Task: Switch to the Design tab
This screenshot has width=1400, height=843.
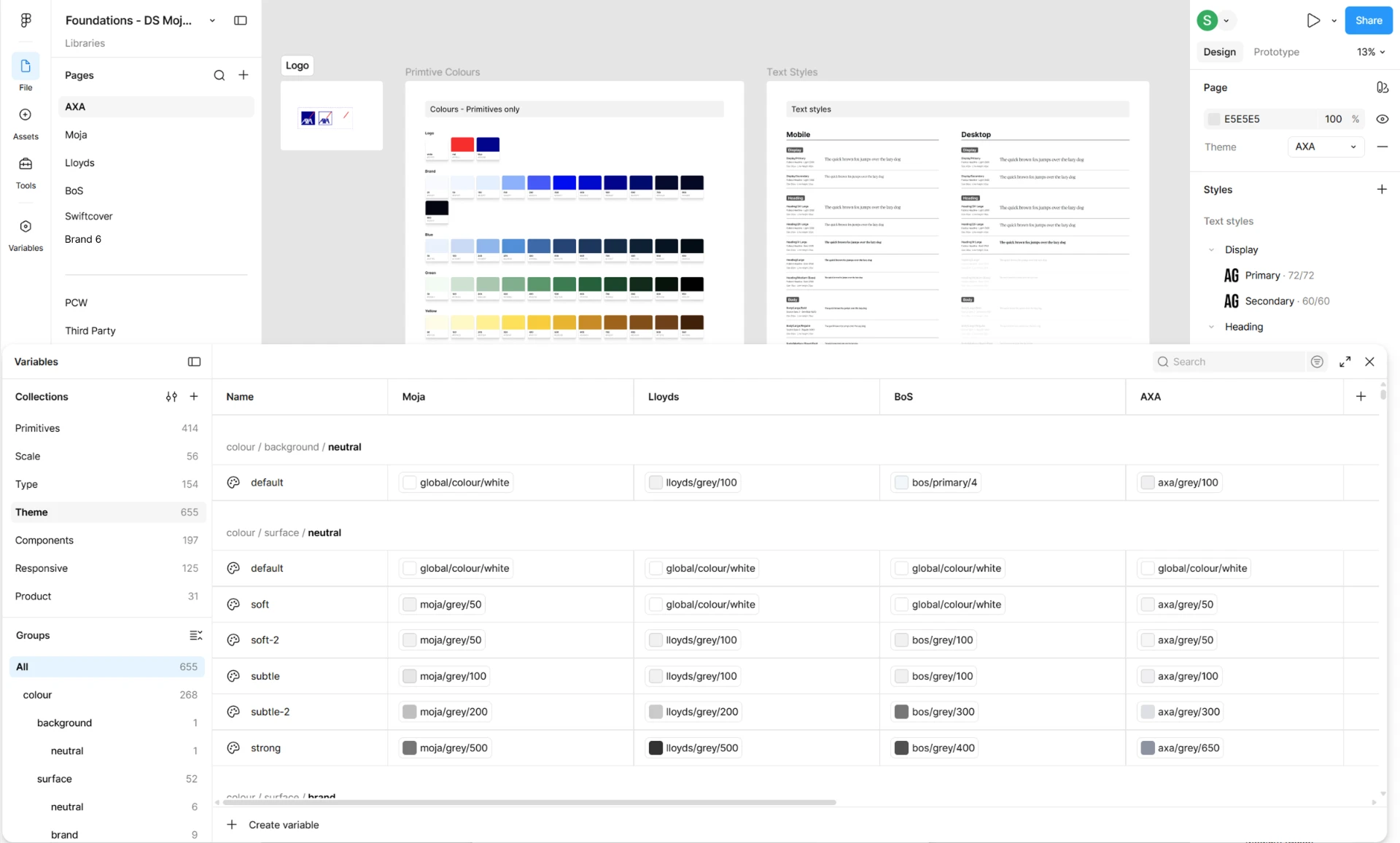Action: coord(1219,52)
